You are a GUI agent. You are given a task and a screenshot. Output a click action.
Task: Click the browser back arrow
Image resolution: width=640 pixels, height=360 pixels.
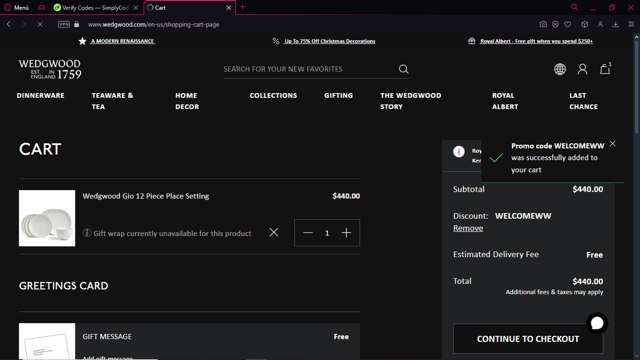coord(9,24)
